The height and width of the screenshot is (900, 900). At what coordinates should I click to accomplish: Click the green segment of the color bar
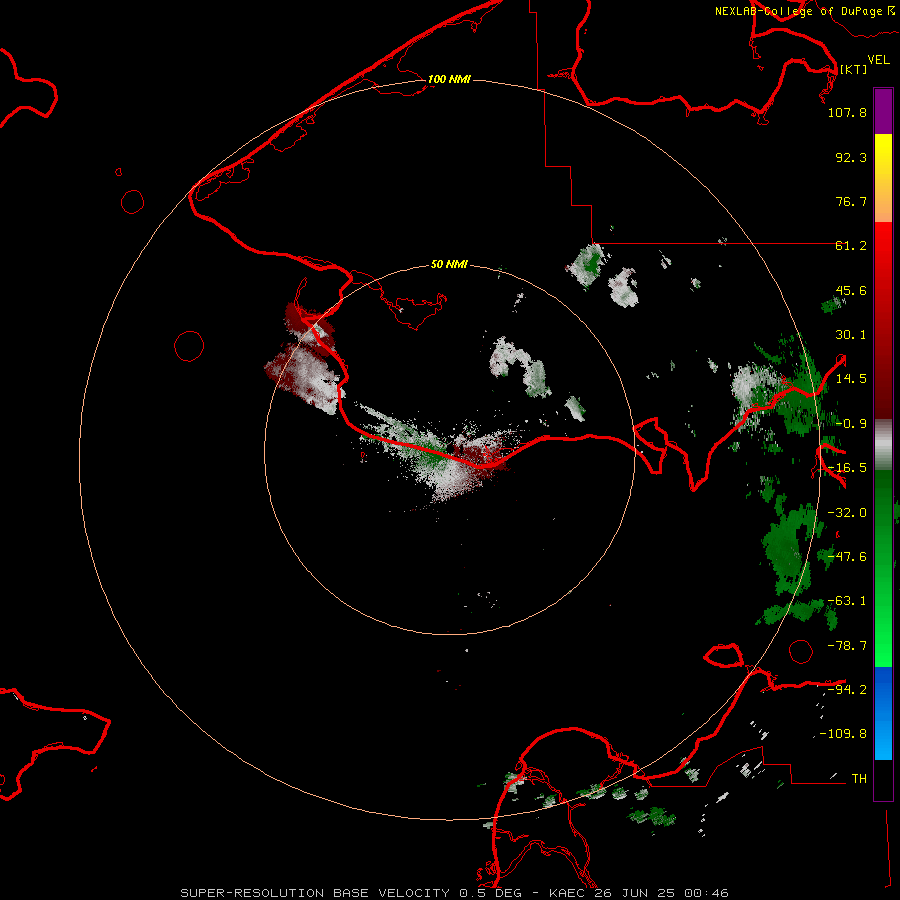point(883,568)
